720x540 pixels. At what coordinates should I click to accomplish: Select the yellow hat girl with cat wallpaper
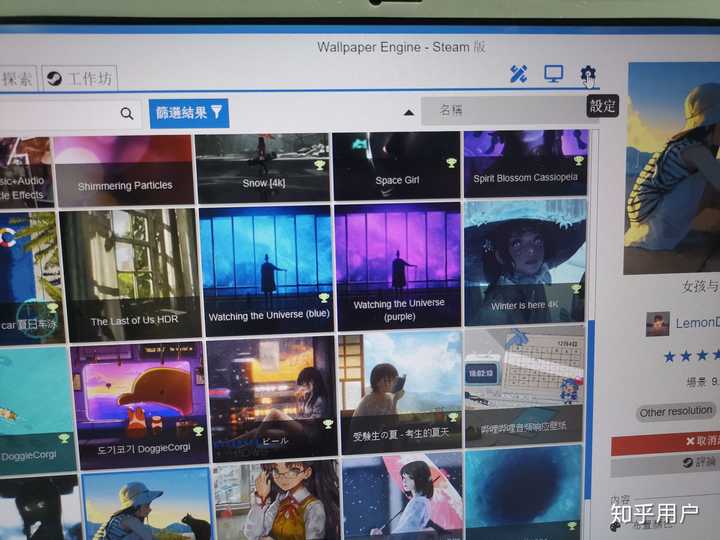(x=147, y=505)
